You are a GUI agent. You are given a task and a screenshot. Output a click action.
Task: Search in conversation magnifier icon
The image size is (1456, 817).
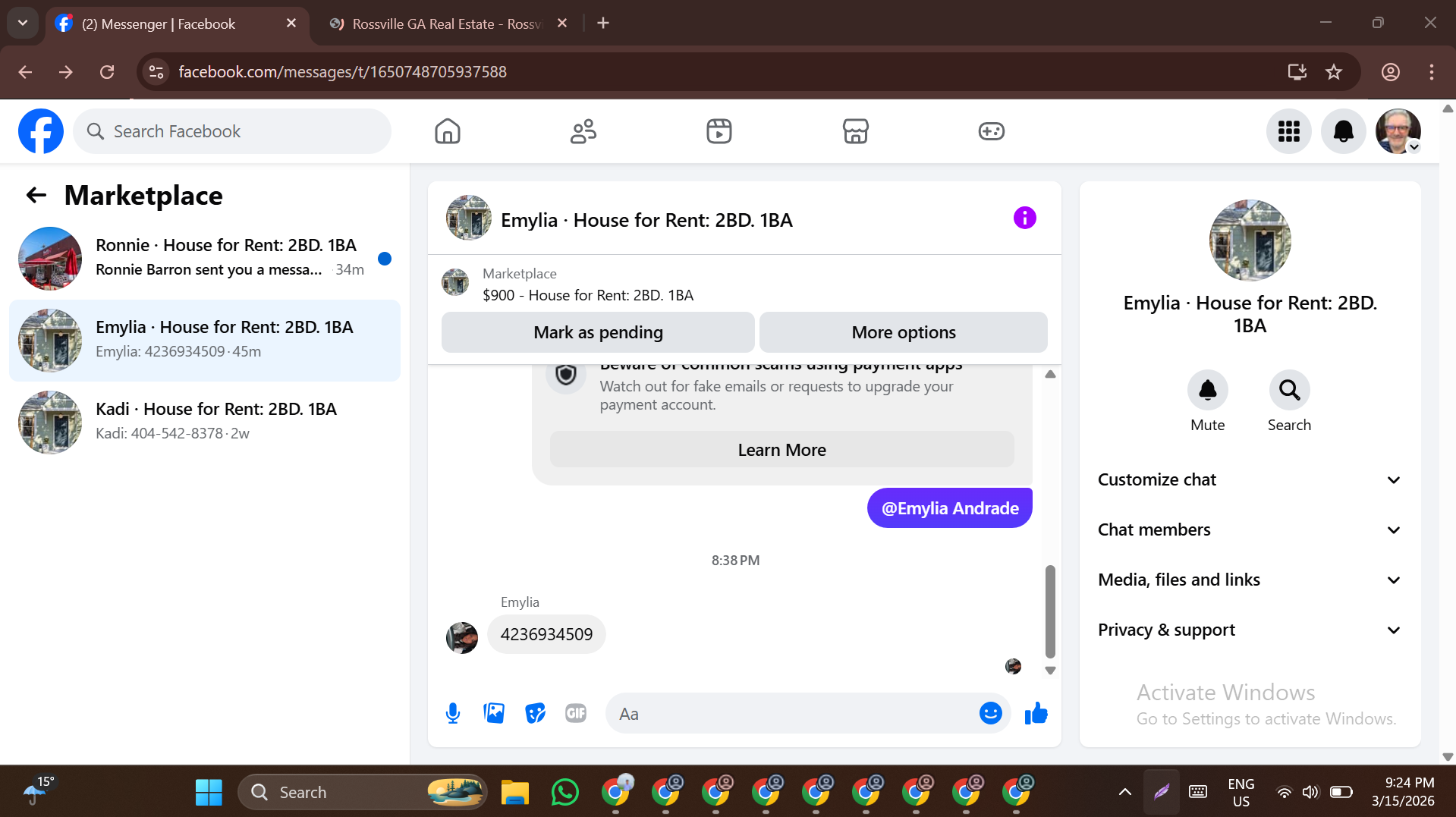pyautogui.click(x=1289, y=390)
